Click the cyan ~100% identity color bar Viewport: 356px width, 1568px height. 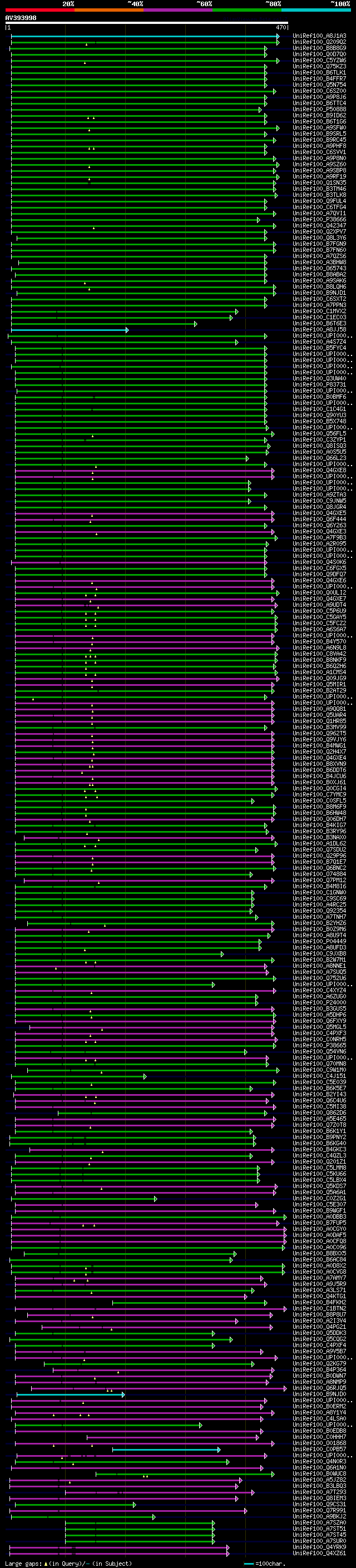tap(316, 10)
